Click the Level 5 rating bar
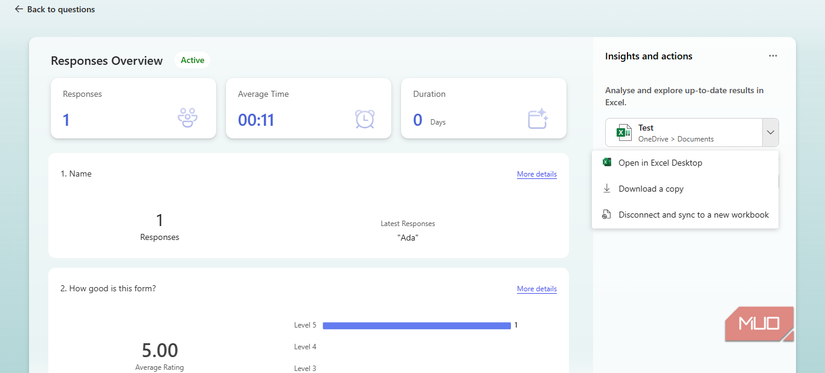The image size is (825, 373). click(x=417, y=326)
